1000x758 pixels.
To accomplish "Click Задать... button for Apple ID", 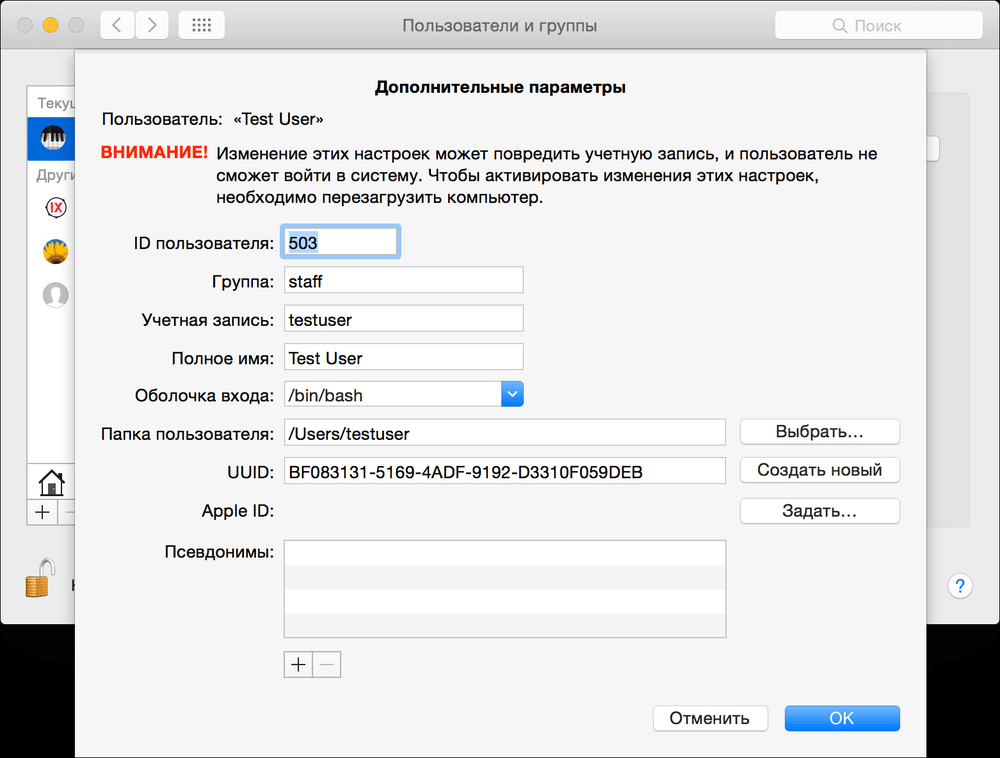I will [x=819, y=511].
